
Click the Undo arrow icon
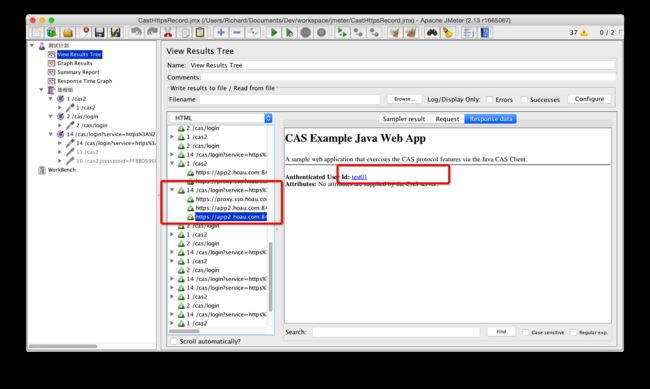136,32
